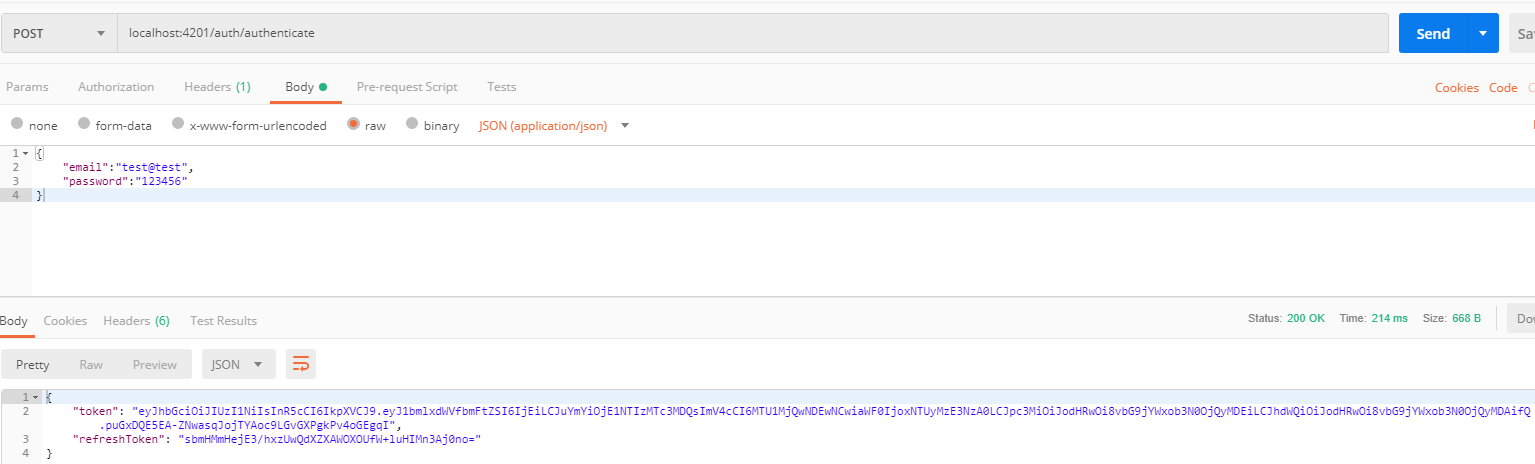
Task: Select the form-data radio button
Action: tap(115, 126)
